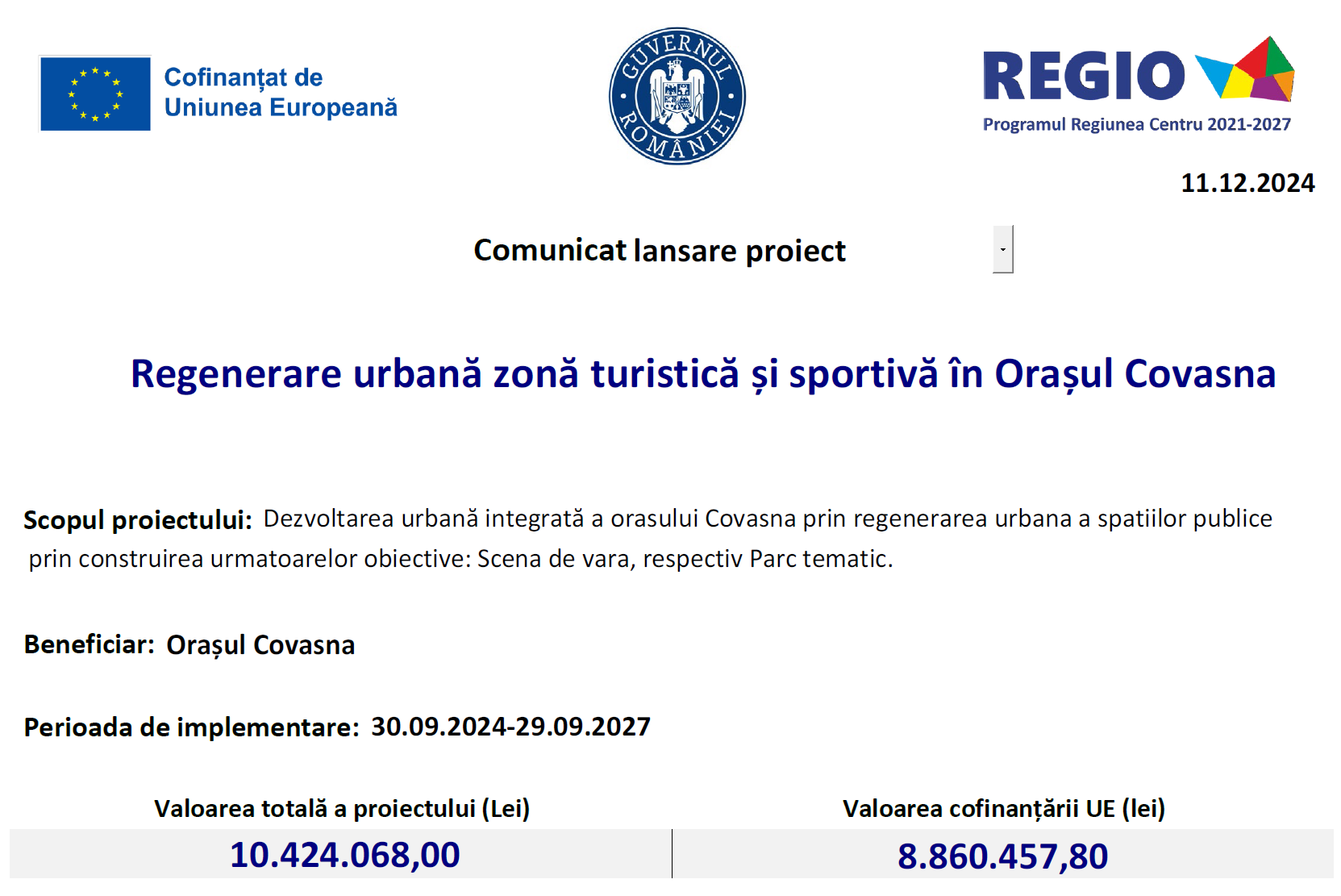Screen dimensions: 1341x896
Task: Select the project purpose description text
Action: [x=651, y=538]
